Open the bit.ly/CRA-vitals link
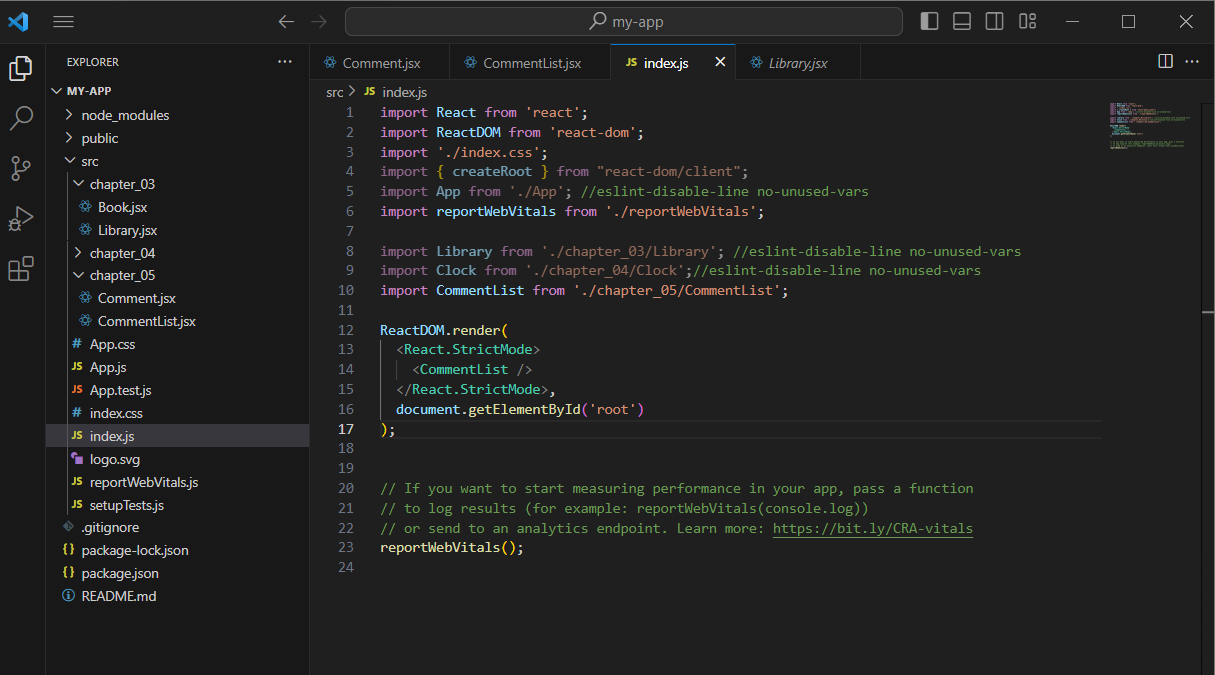 [872, 528]
